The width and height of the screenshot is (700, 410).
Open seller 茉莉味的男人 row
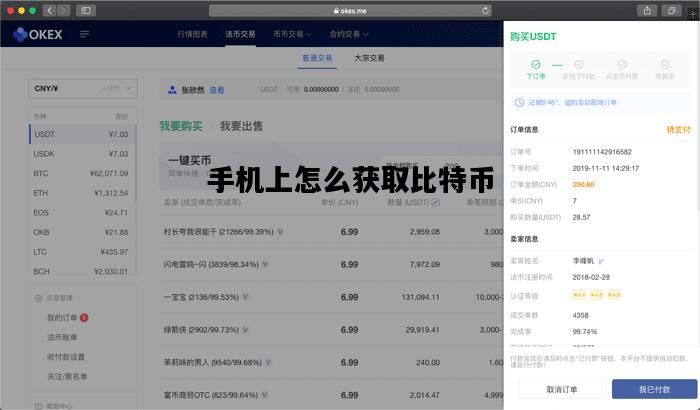(x=333, y=362)
